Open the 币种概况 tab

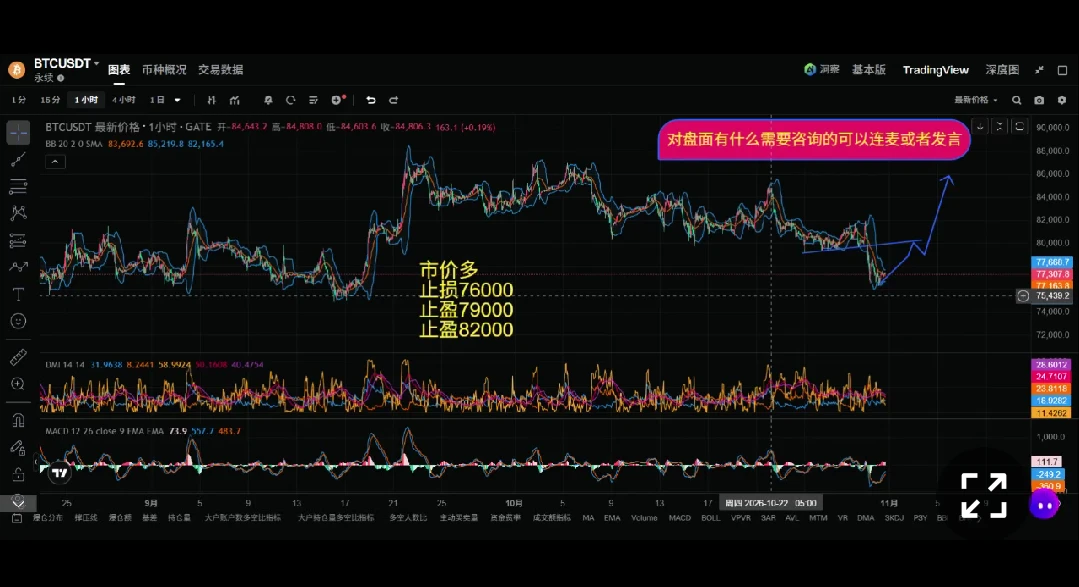pyautogui.click(x=164, y=70)
